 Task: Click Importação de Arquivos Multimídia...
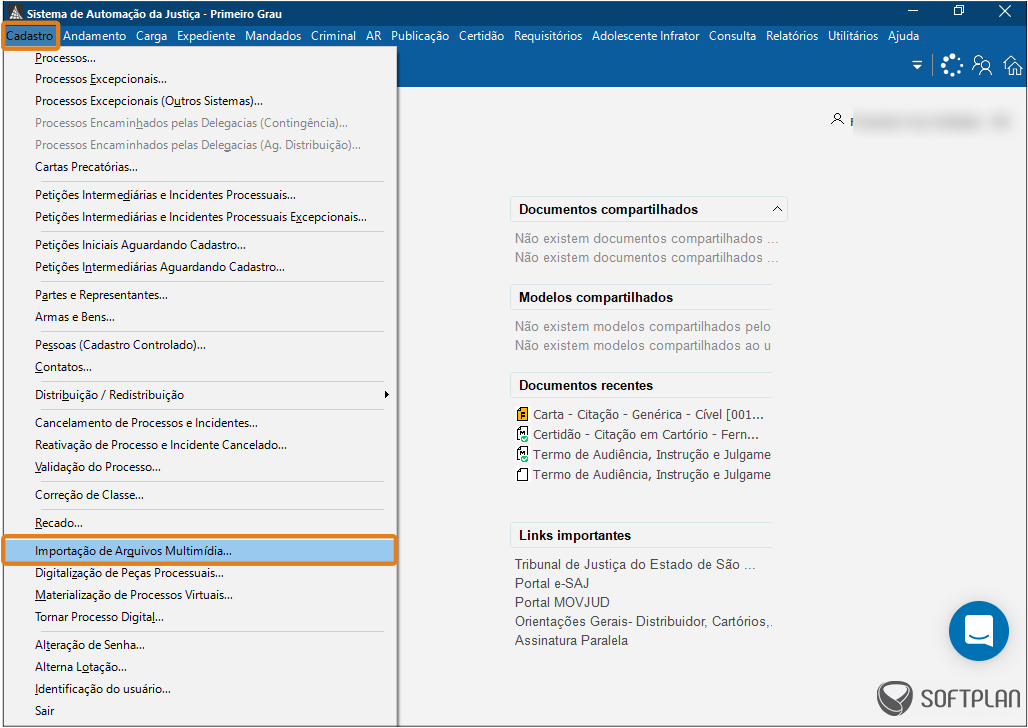[x=200, y=551]
